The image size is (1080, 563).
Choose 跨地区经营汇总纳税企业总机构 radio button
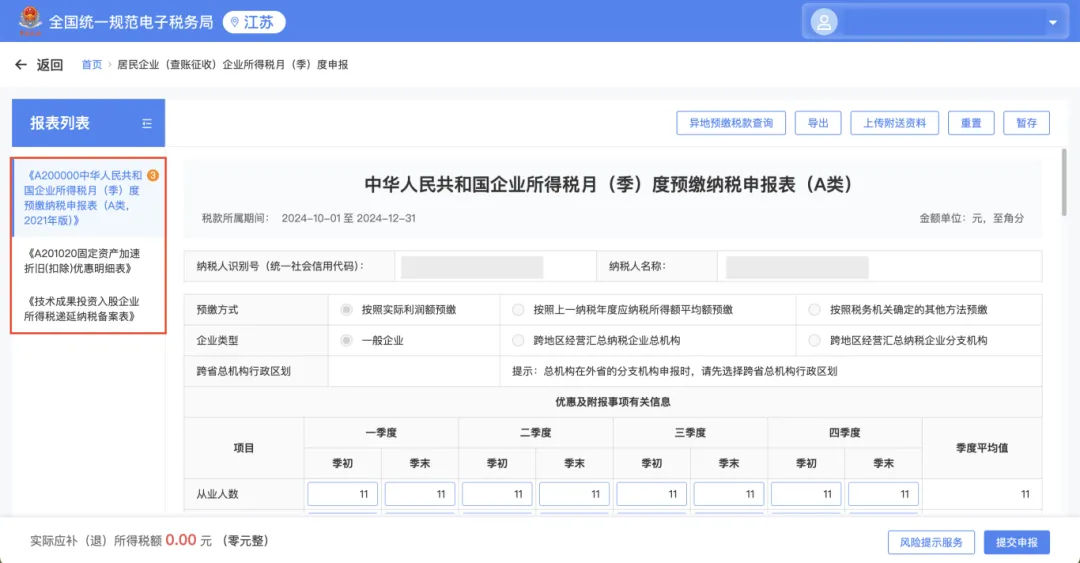point(518,341)
